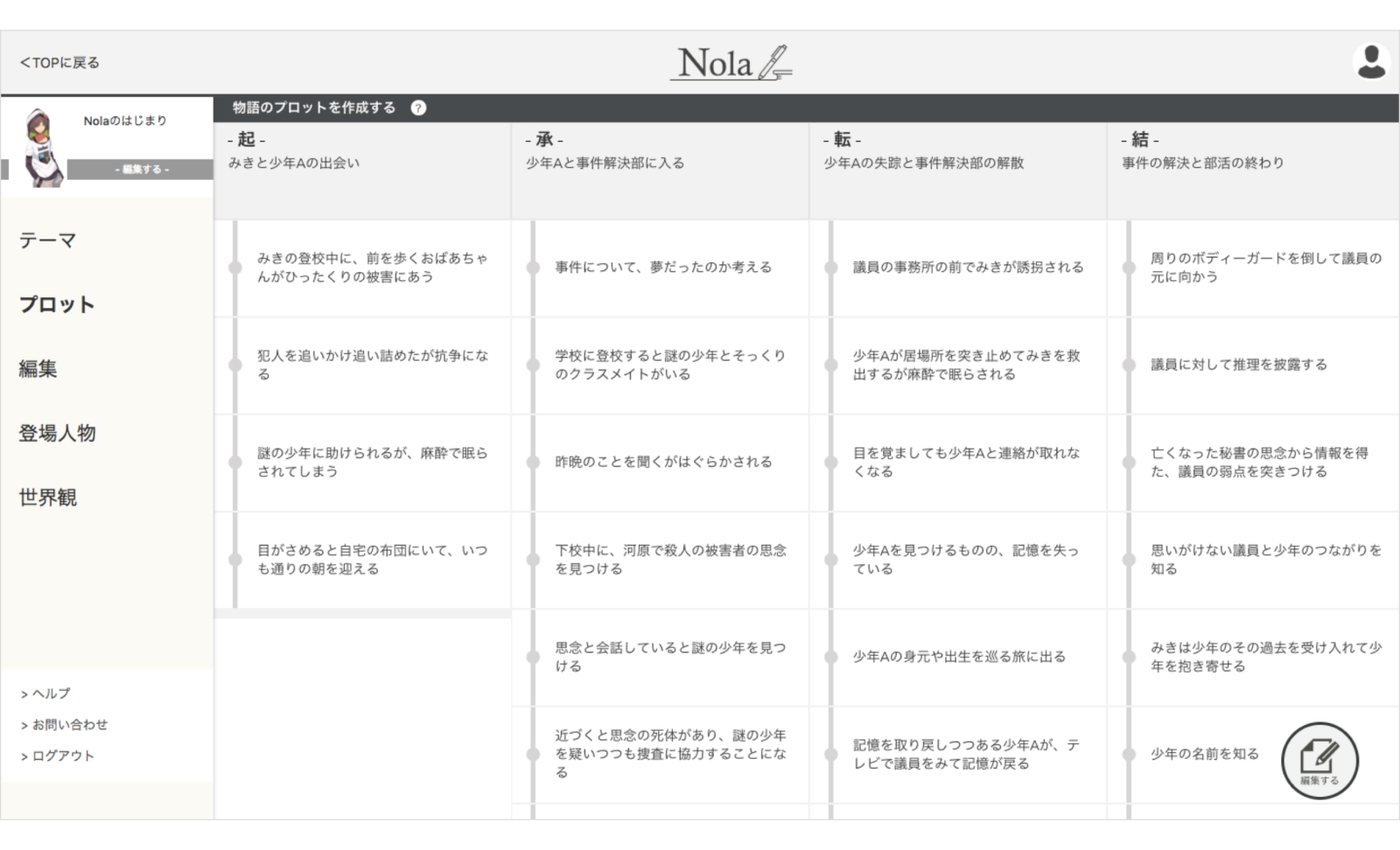Select the card 少年Aを見つけるものの、記憶を失っている

(958, 560)
